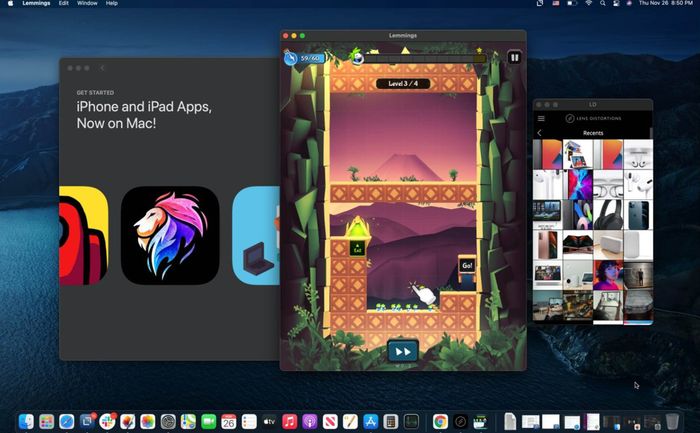Open the Lemmings app menu

[x=36, y=3]
